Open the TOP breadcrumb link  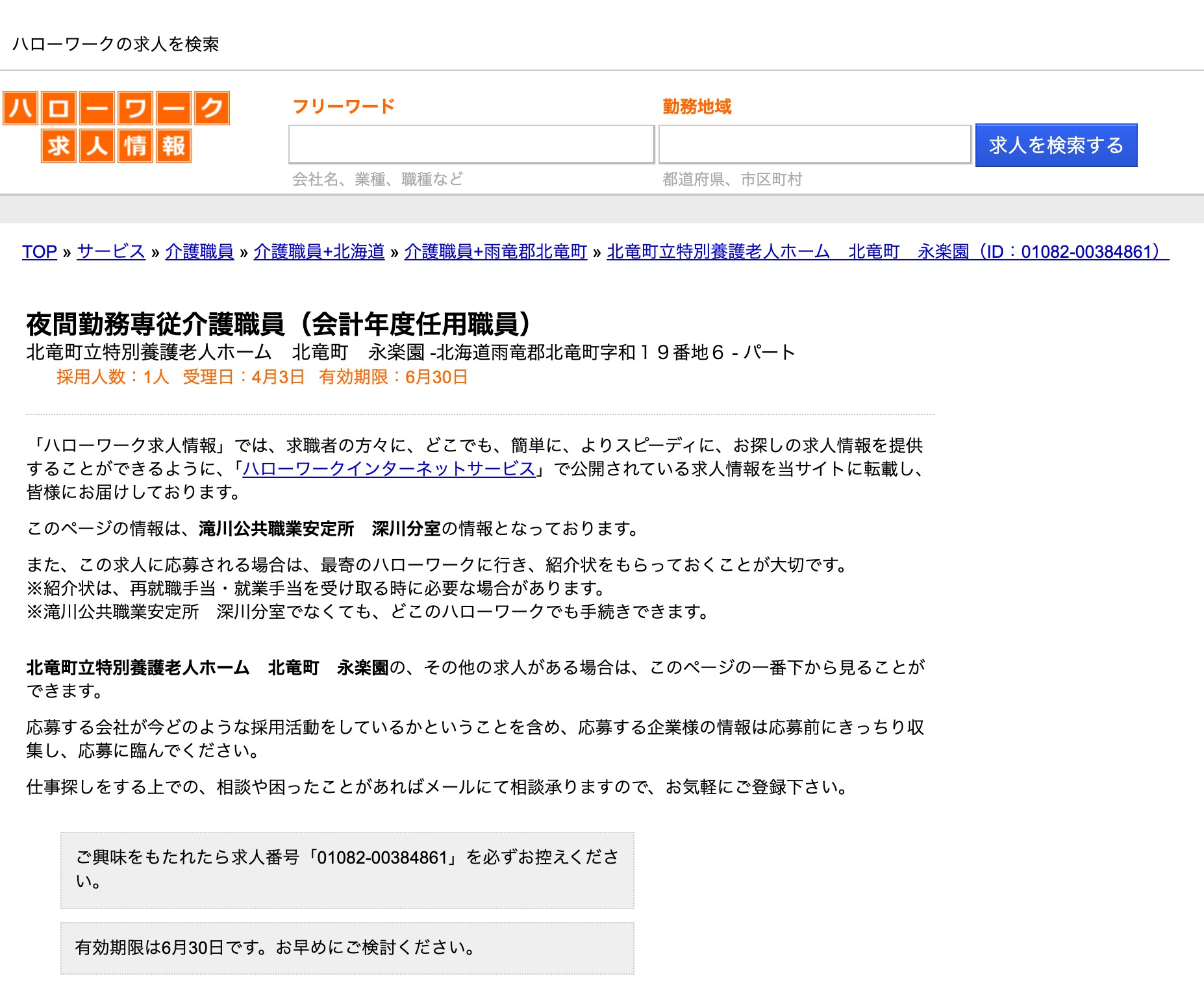[x=40, y=252]
